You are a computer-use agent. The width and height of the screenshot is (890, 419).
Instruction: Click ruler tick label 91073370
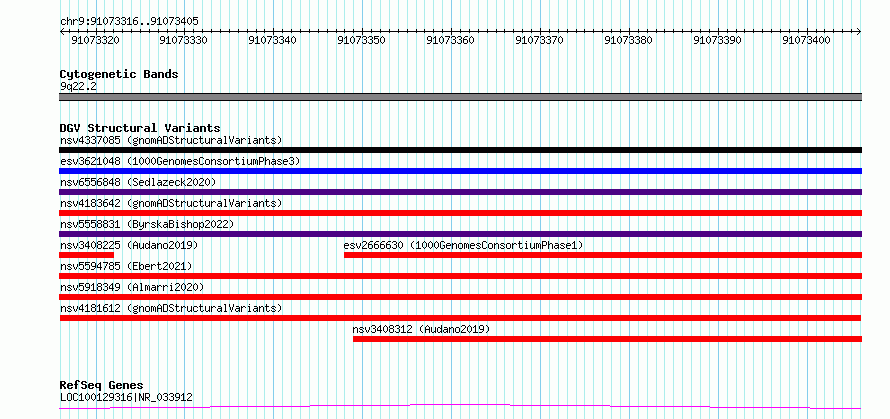[539, 40]
